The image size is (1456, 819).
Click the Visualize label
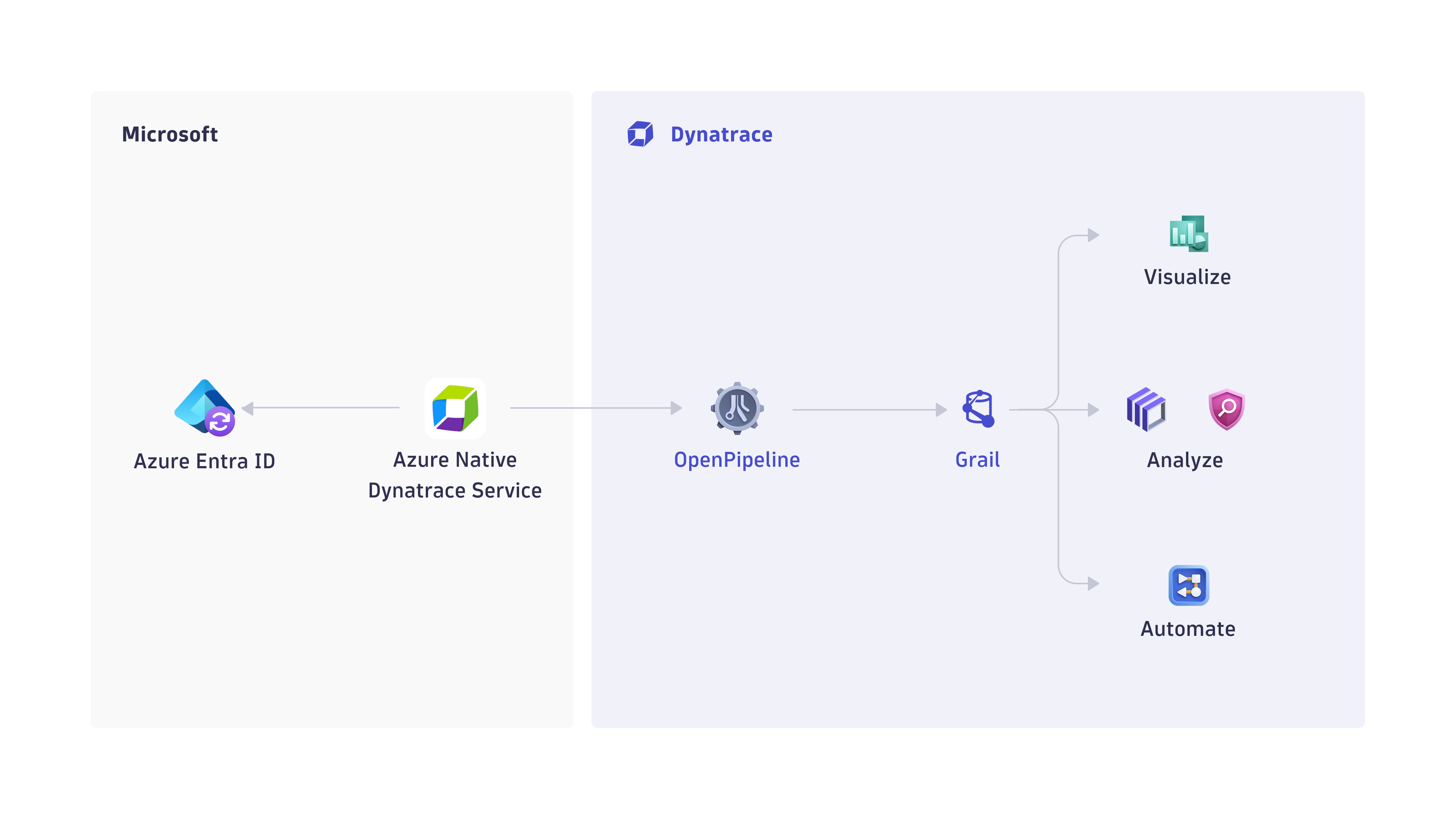[1188, 277]
